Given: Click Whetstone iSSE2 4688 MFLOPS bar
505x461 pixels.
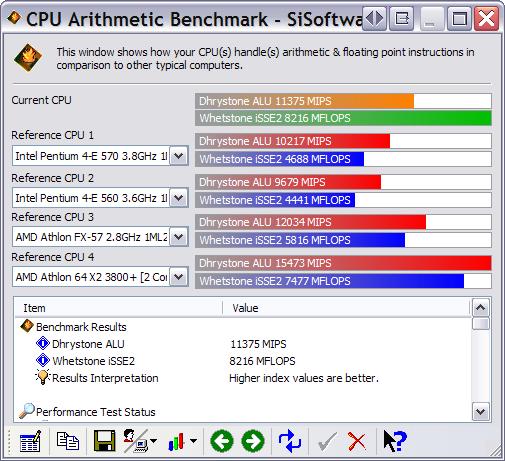Looking at the screenshot, I should [x=343, y=159].
